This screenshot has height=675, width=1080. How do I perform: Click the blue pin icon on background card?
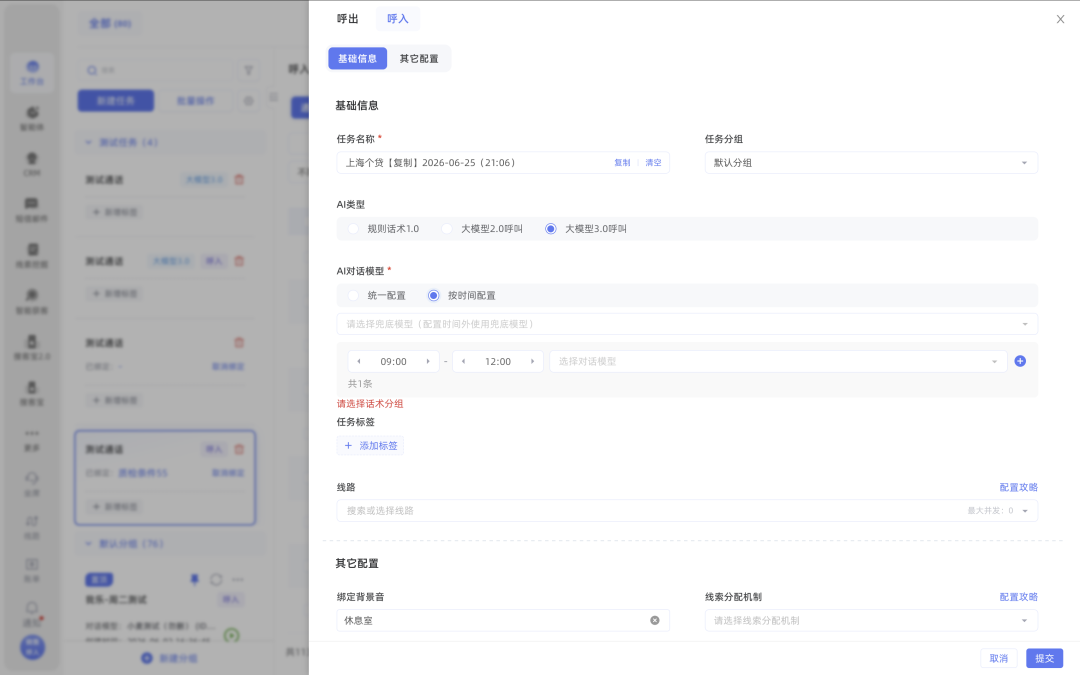coord(194,579)
